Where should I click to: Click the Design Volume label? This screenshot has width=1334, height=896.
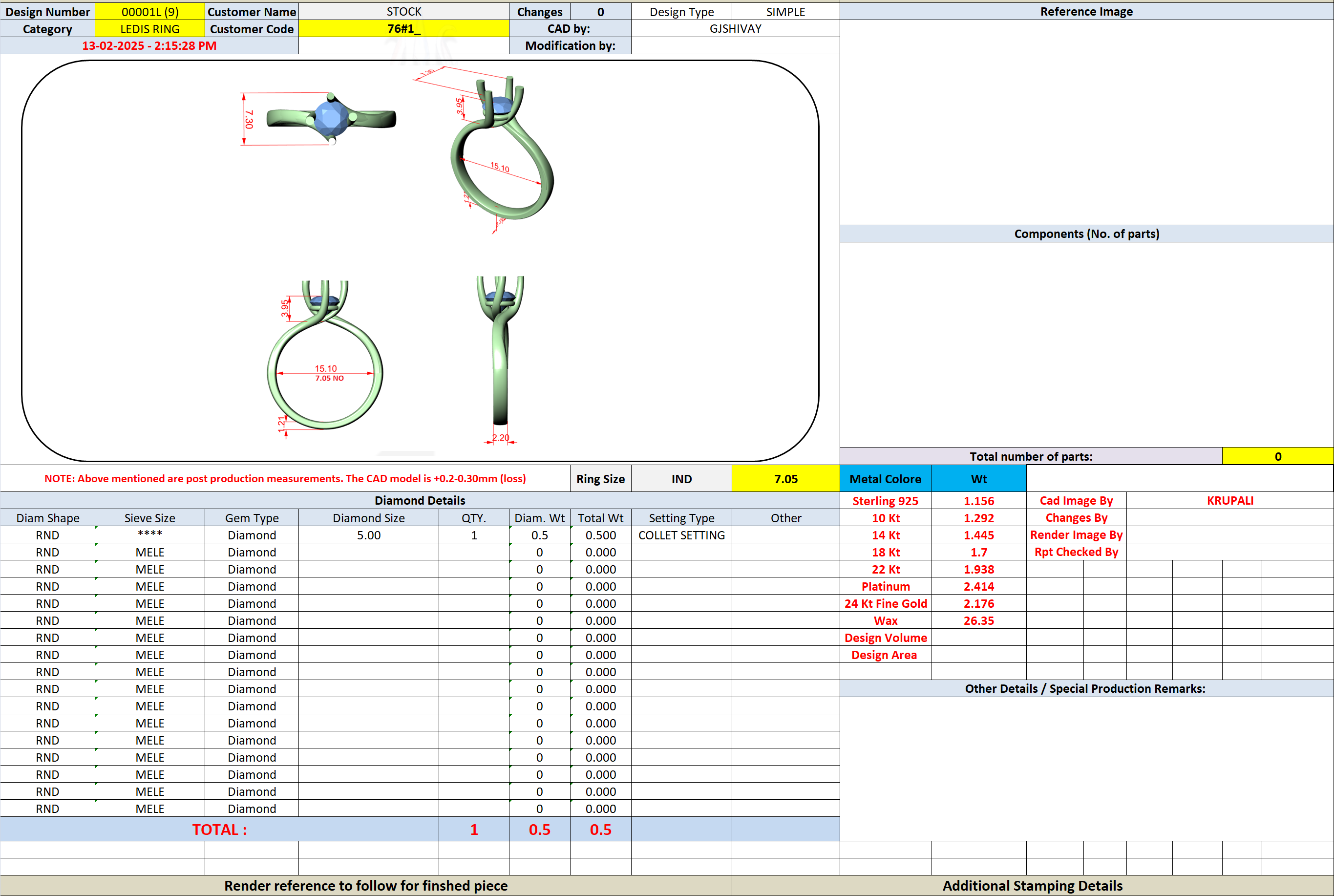tap(886, 638)
